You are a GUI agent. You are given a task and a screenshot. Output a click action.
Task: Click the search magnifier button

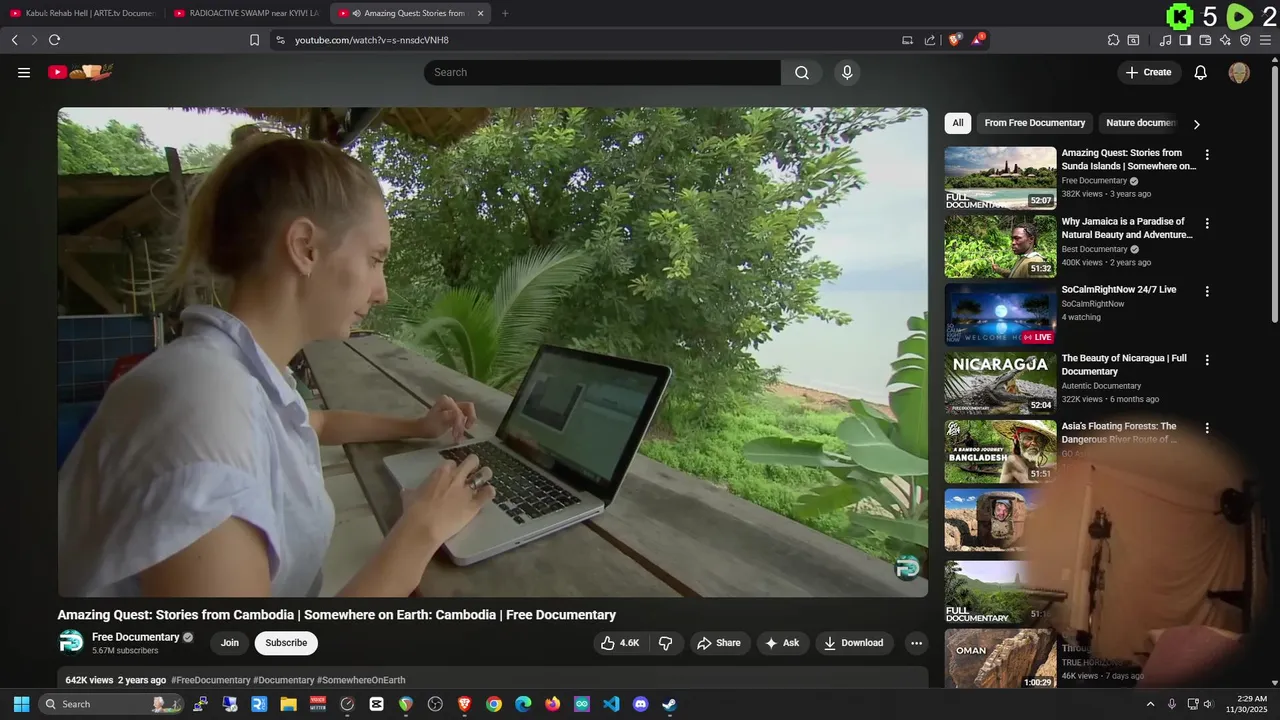(802, 72)
